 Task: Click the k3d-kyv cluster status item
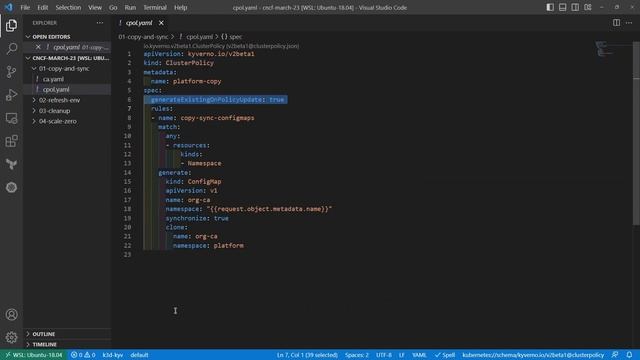(113, 355)
